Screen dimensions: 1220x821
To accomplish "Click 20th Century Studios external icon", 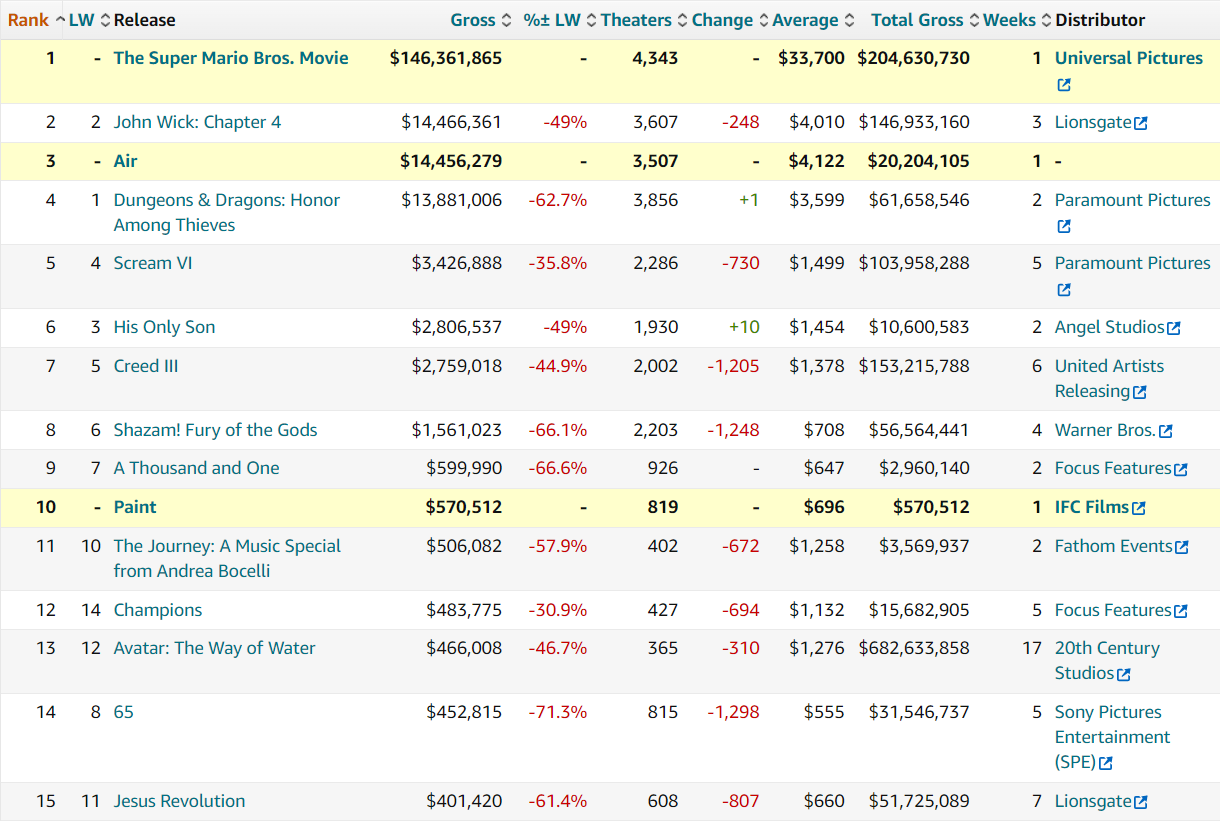I will 1124,675.
